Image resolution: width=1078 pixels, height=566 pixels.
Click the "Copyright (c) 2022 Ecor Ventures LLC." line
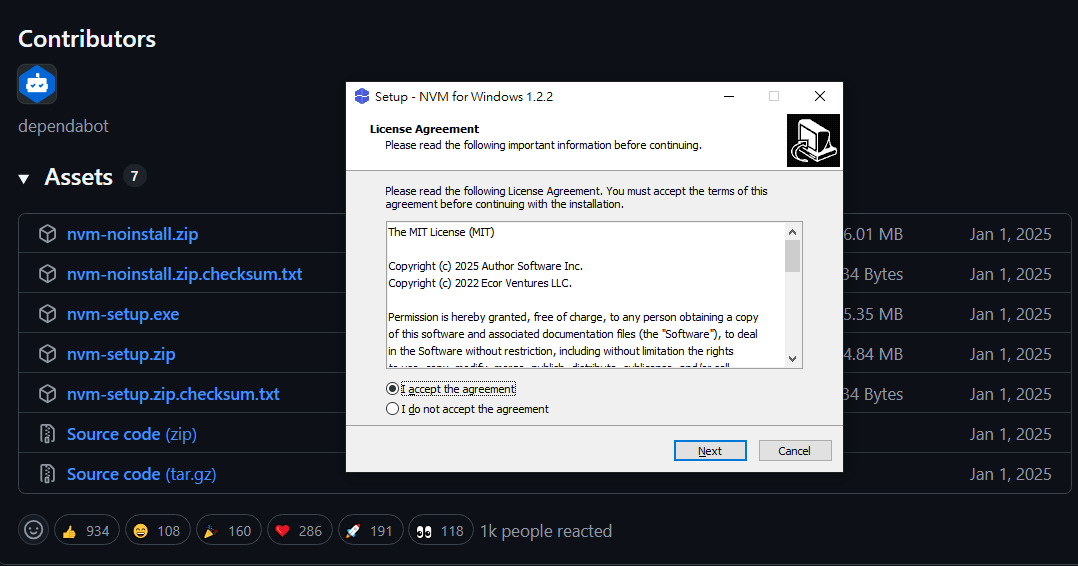pyautogui.click(x=480, y=283)
